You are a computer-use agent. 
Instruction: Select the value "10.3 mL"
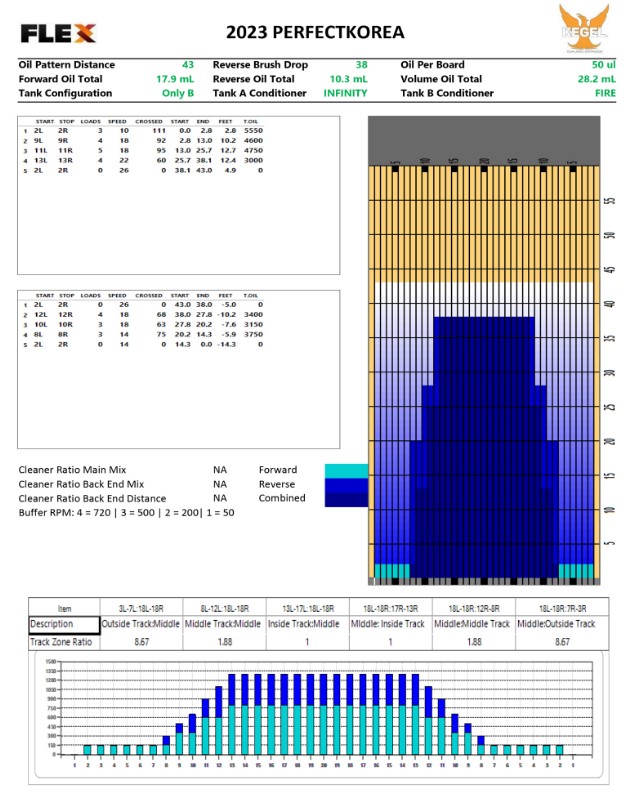(348, 79)
